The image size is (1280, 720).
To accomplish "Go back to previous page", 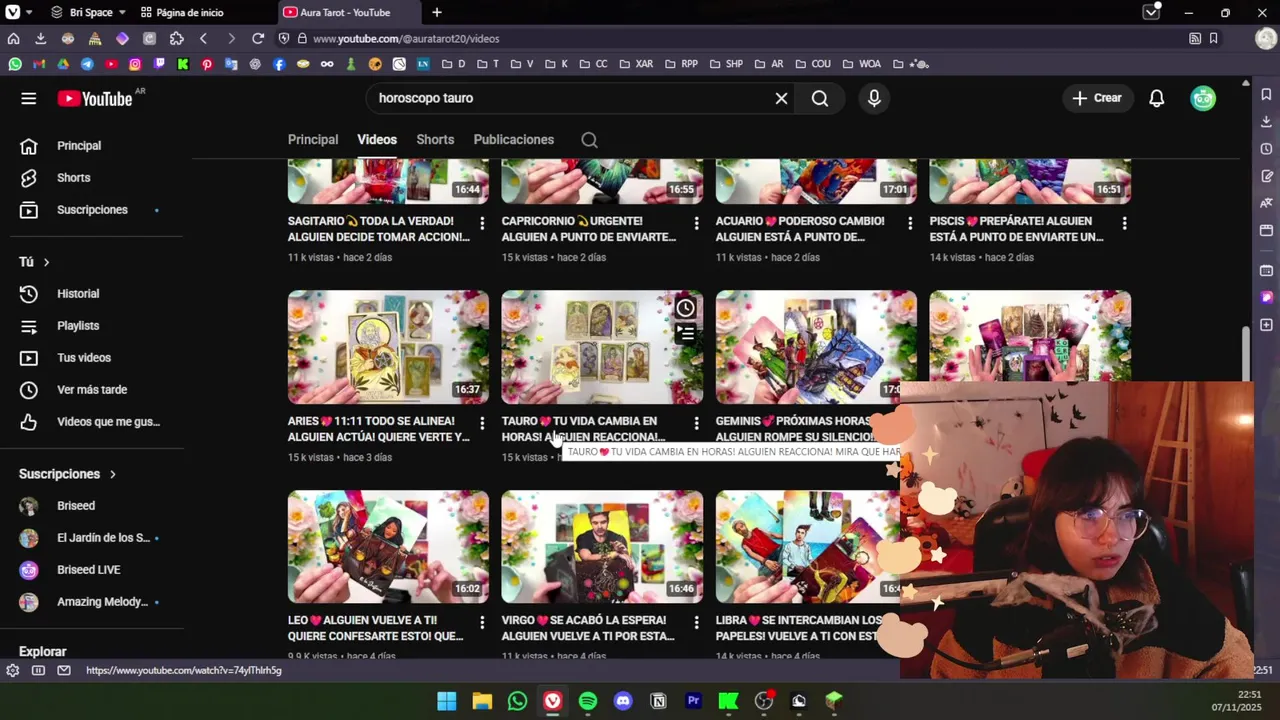I will [x=204, y=38].
